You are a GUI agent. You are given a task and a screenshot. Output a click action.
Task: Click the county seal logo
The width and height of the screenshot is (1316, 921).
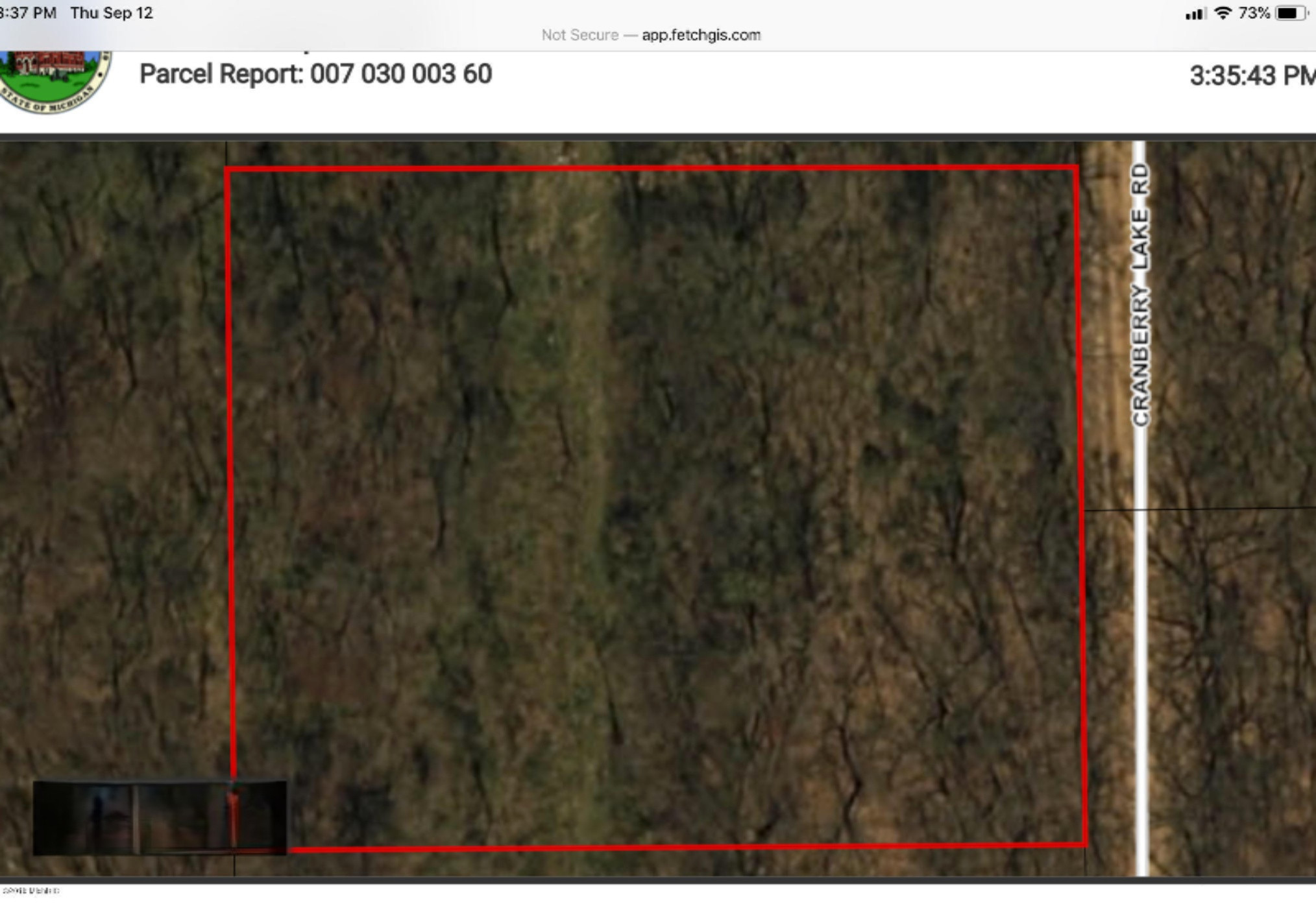[55, 80]
